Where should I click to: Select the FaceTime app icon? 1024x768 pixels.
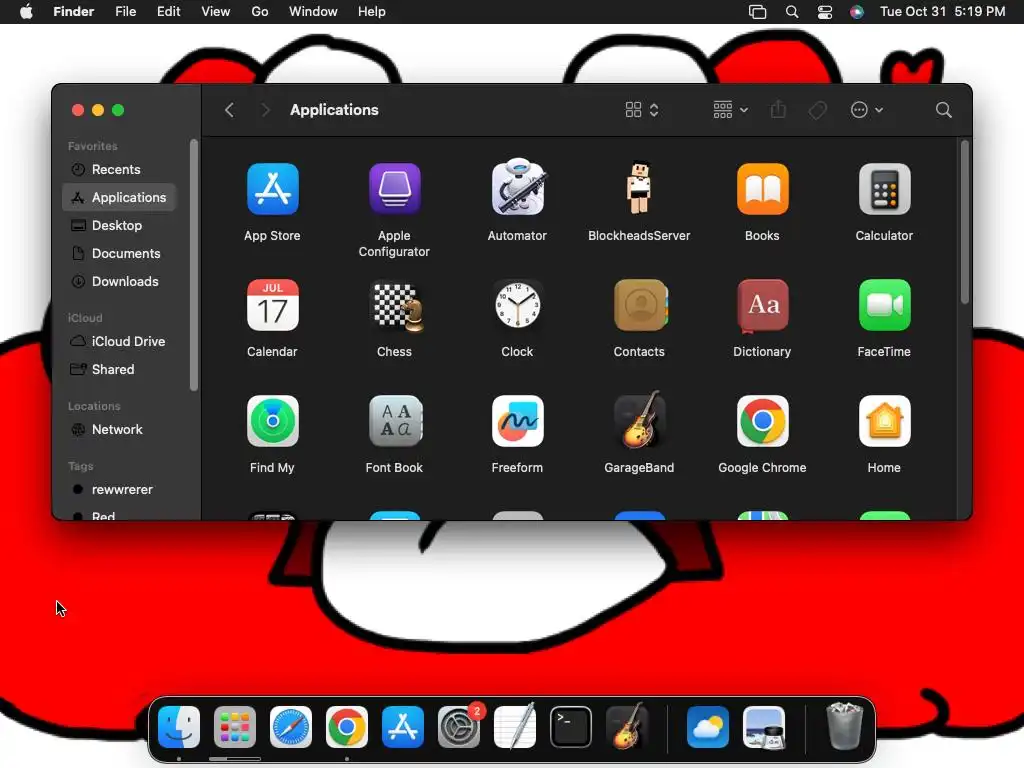pos(884,305)
